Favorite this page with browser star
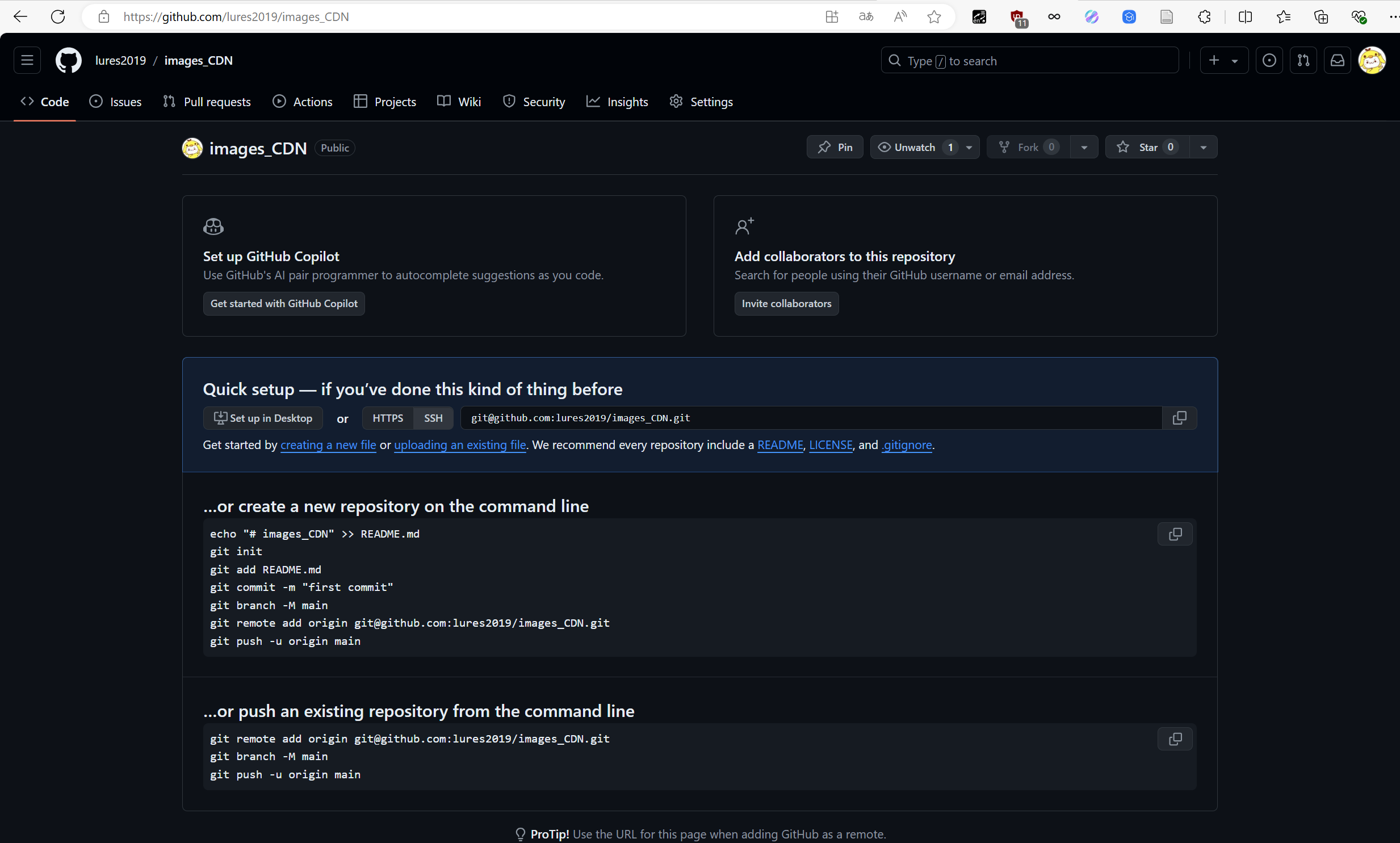The height and width of the screenshot is (843, 1400). pyautogui.click(x=934, y=16)
